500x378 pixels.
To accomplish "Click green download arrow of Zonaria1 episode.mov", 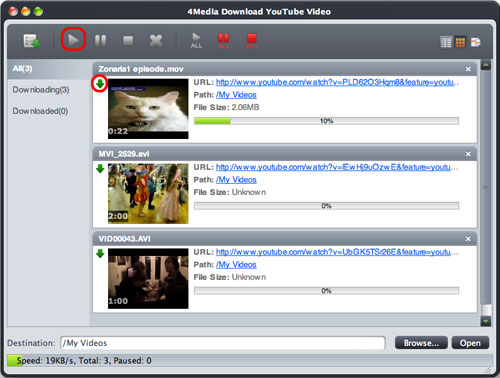I will coord(100,84).
